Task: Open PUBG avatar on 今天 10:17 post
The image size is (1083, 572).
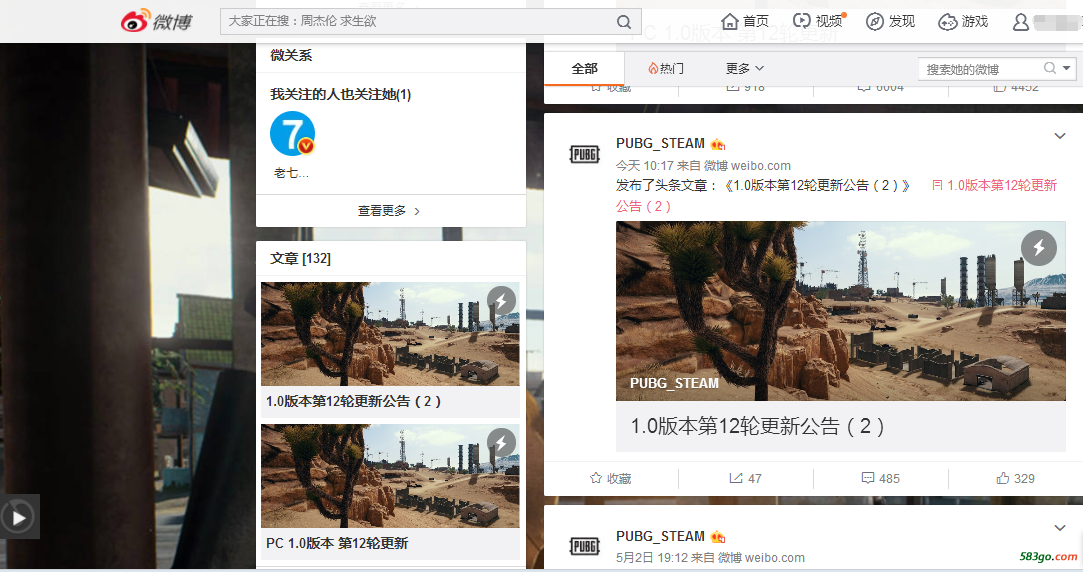Action: 584,154
